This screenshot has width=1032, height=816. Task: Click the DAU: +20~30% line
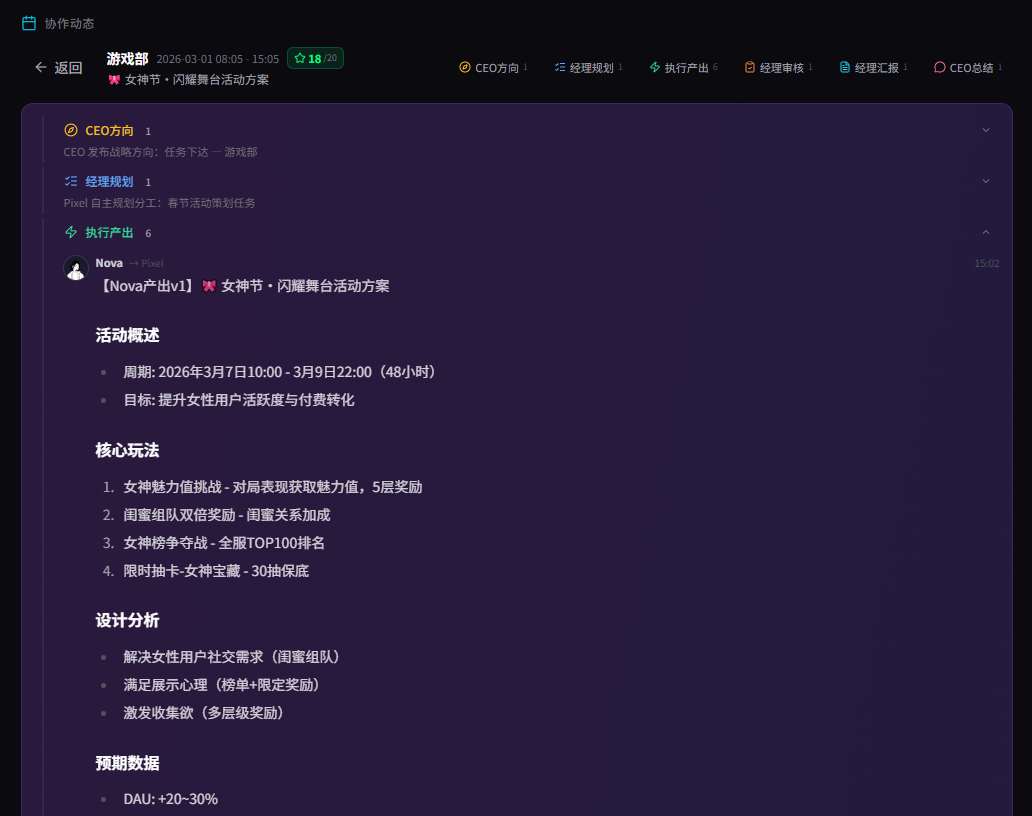tap(171, 799)
